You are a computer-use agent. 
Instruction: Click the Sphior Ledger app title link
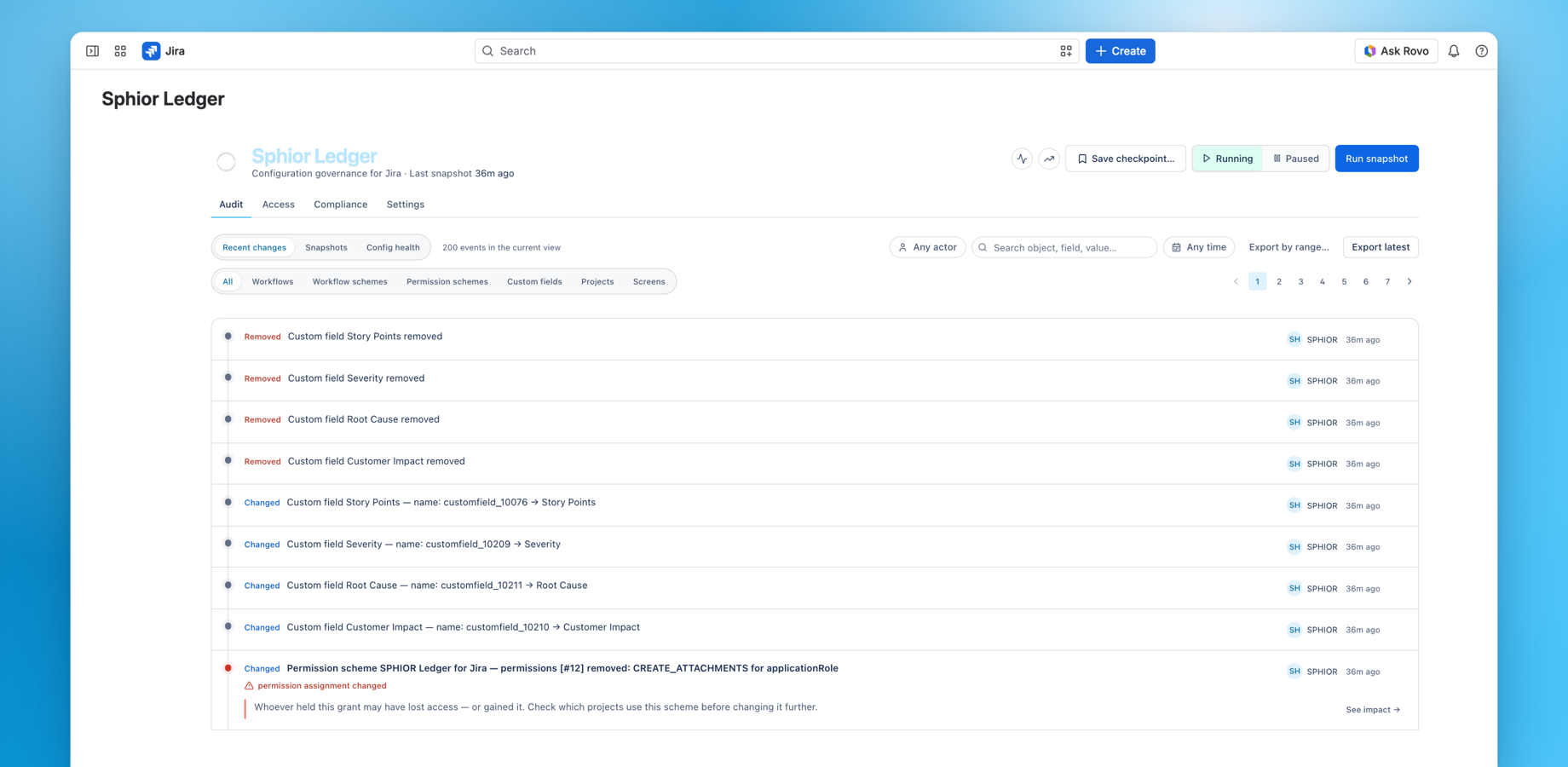314,156
